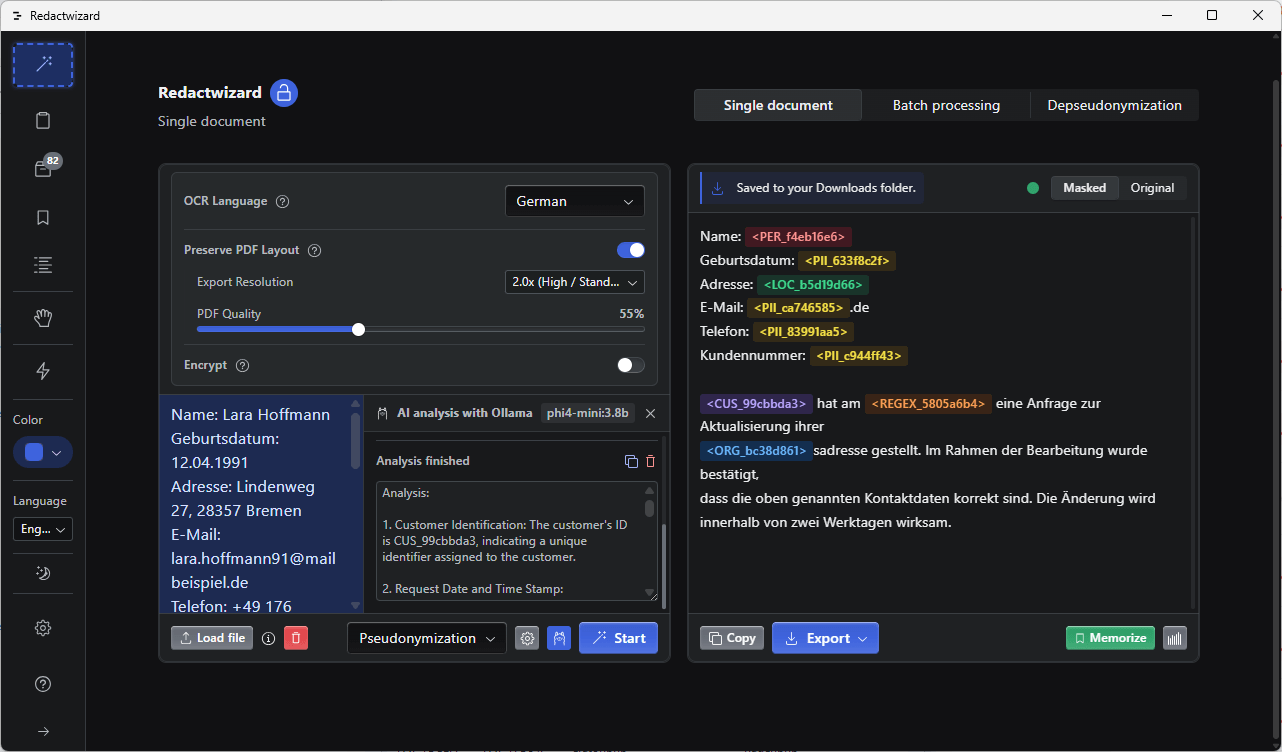Image resolution: width=1282 pixels, height=752 pixels.
Task: Click the phi4-mini:3.8b model badge
Action: 588,413
